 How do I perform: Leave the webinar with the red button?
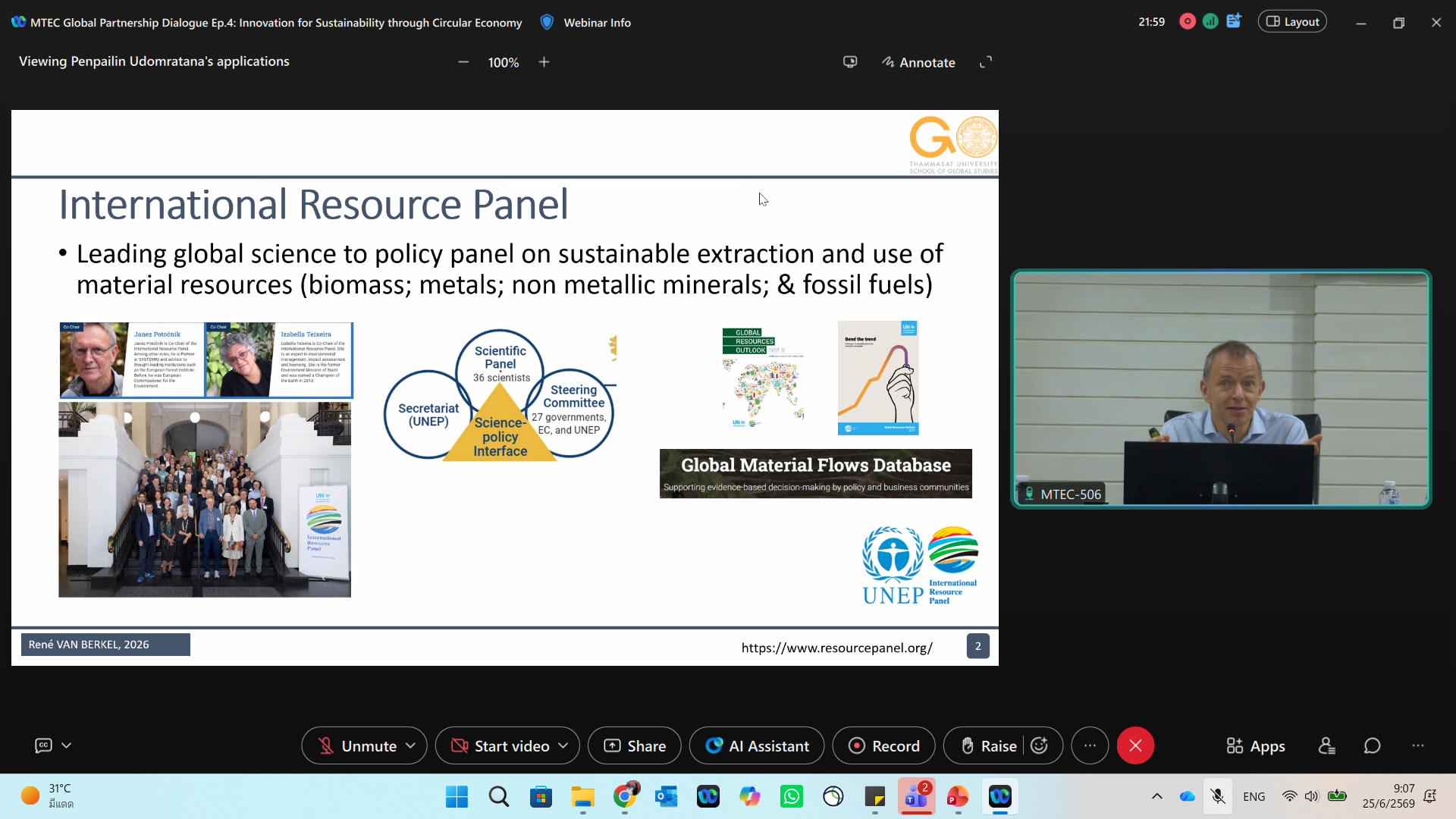(x=1135, y=746)
